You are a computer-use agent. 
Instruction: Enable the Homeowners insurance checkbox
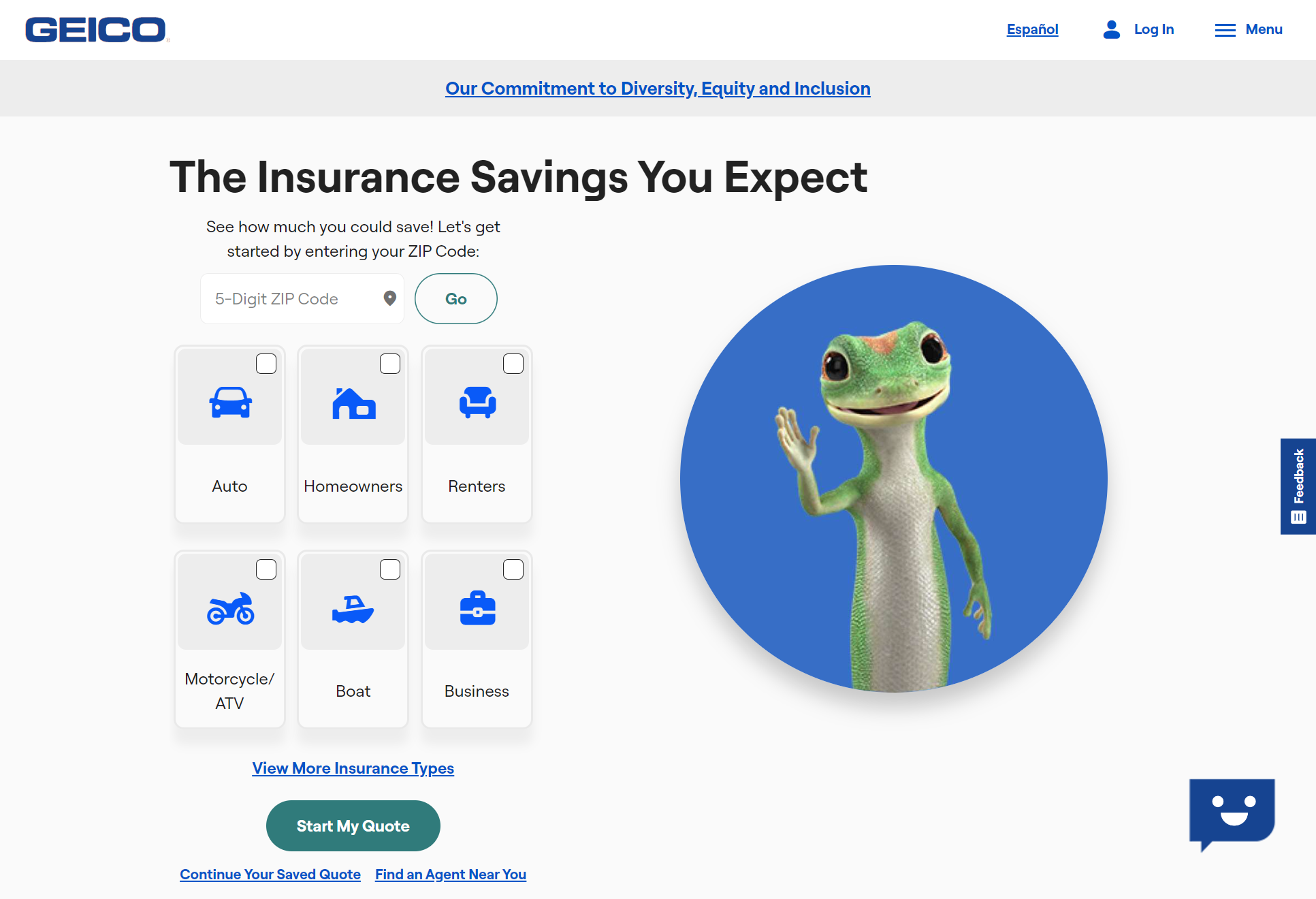coord(389,363)
